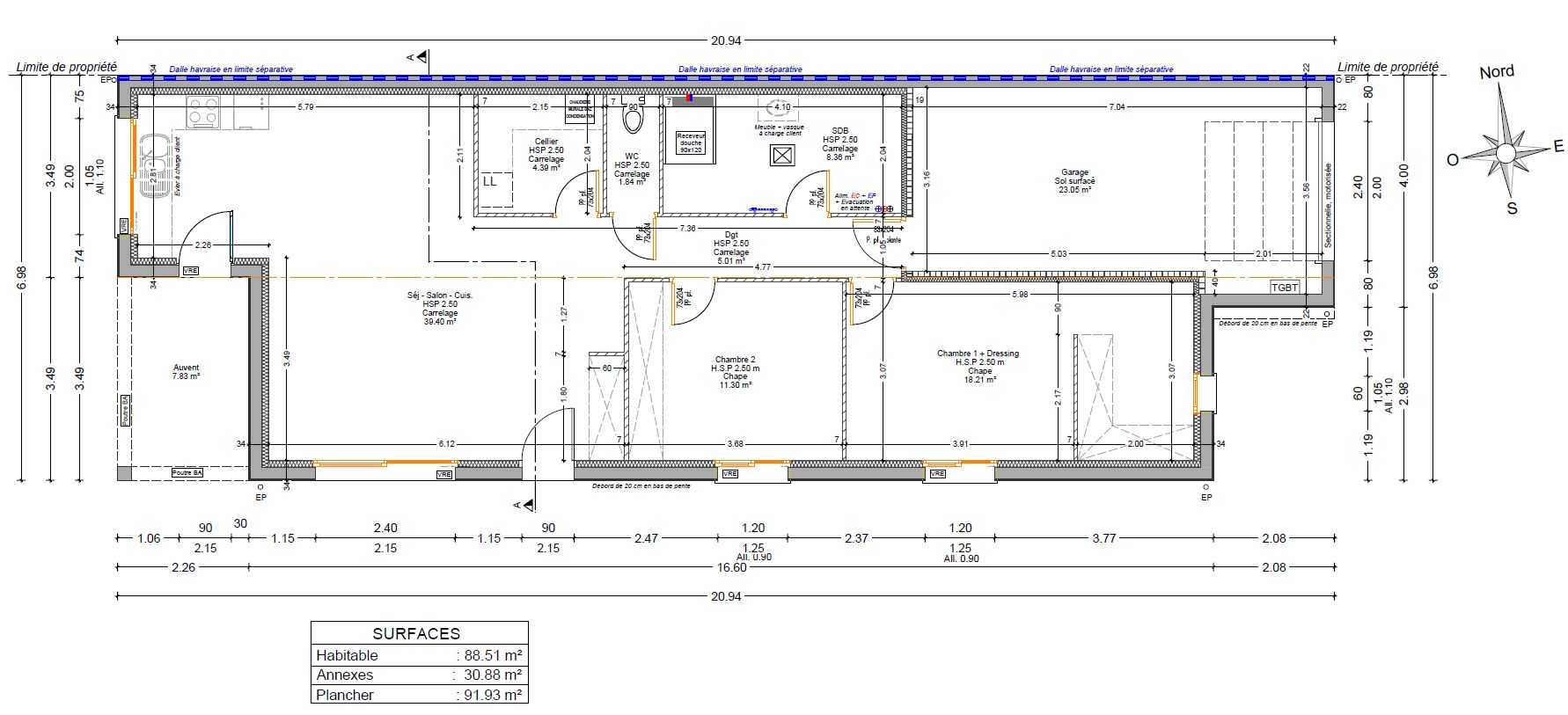Click the top section marker A arrow
1568x715 pixels.
pyautogui.click(x=421, y=57)
